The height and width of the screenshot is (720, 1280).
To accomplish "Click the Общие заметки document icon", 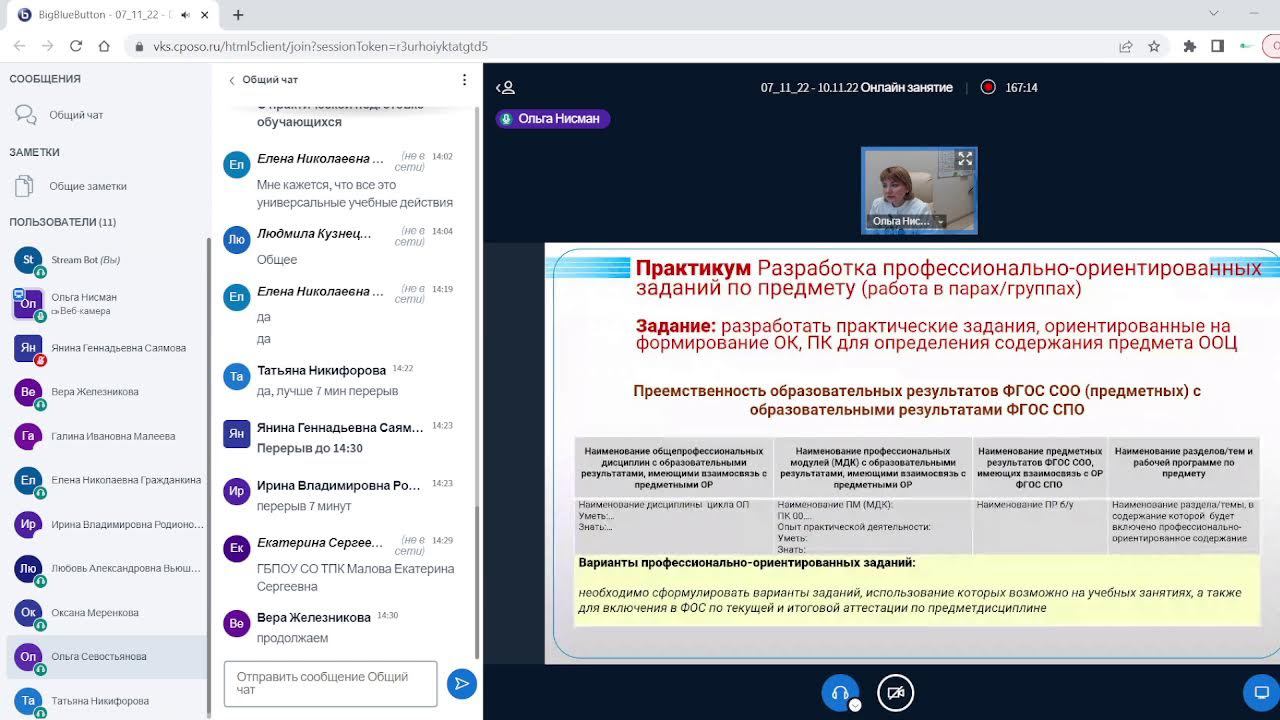I will coord(26,186).
